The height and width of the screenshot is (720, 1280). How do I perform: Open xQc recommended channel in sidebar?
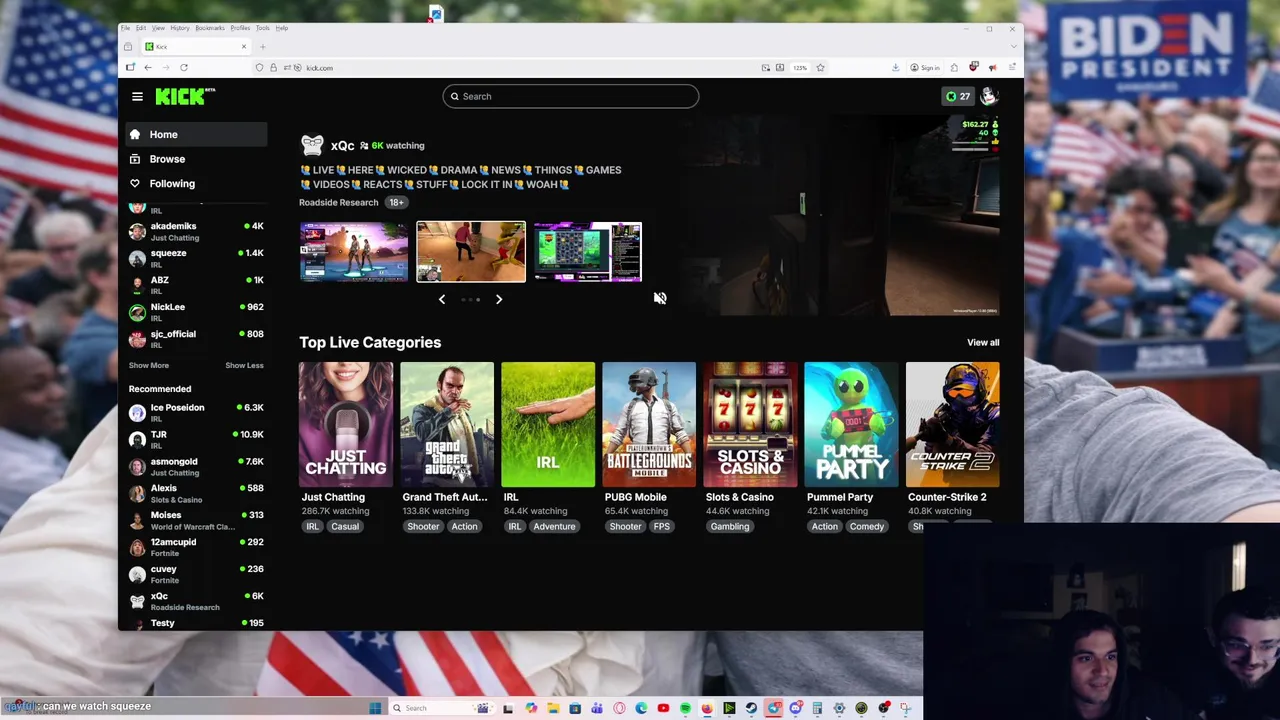tap(196, 601)
